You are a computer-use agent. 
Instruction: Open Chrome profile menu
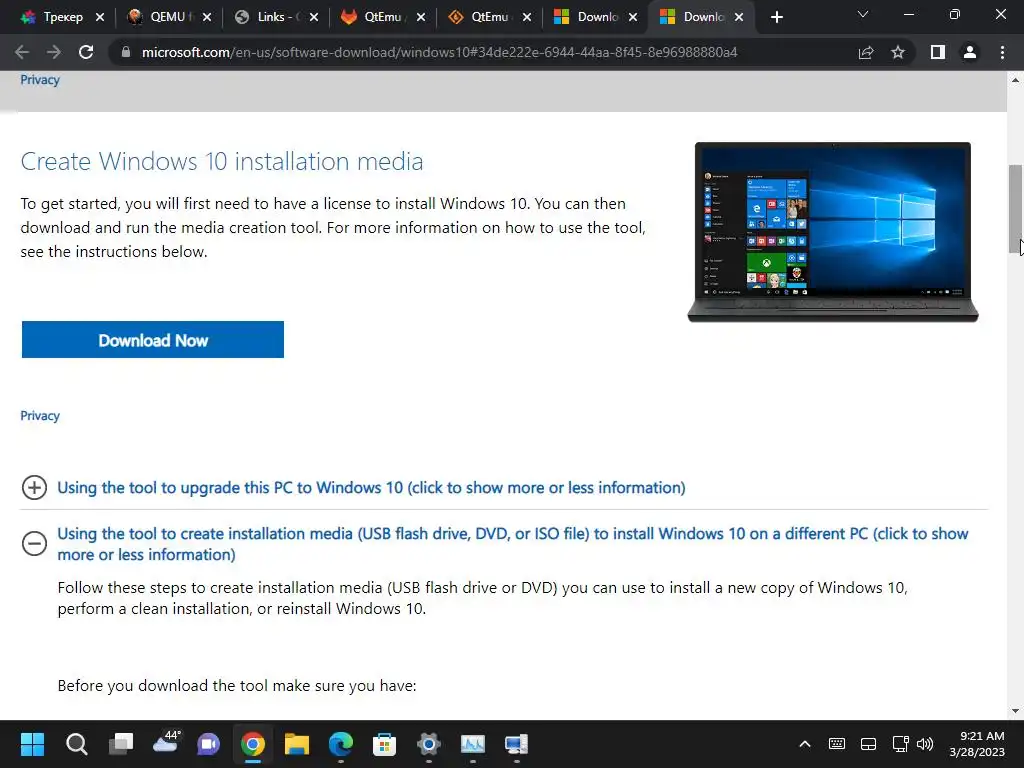click(970, 52)
